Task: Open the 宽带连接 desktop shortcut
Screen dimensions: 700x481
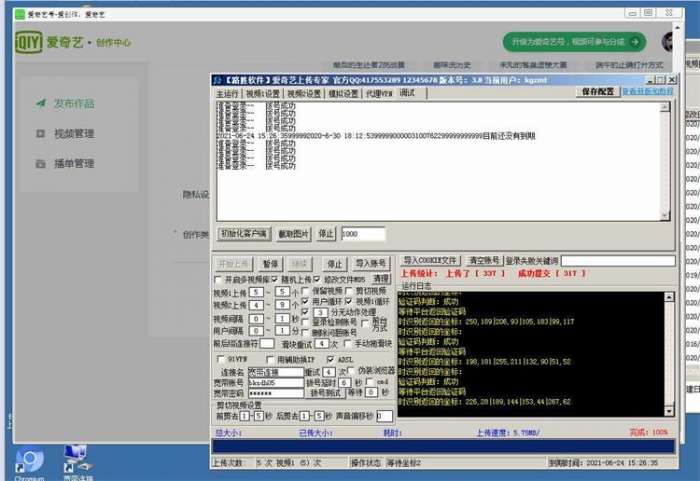Action: pos(78,463)
